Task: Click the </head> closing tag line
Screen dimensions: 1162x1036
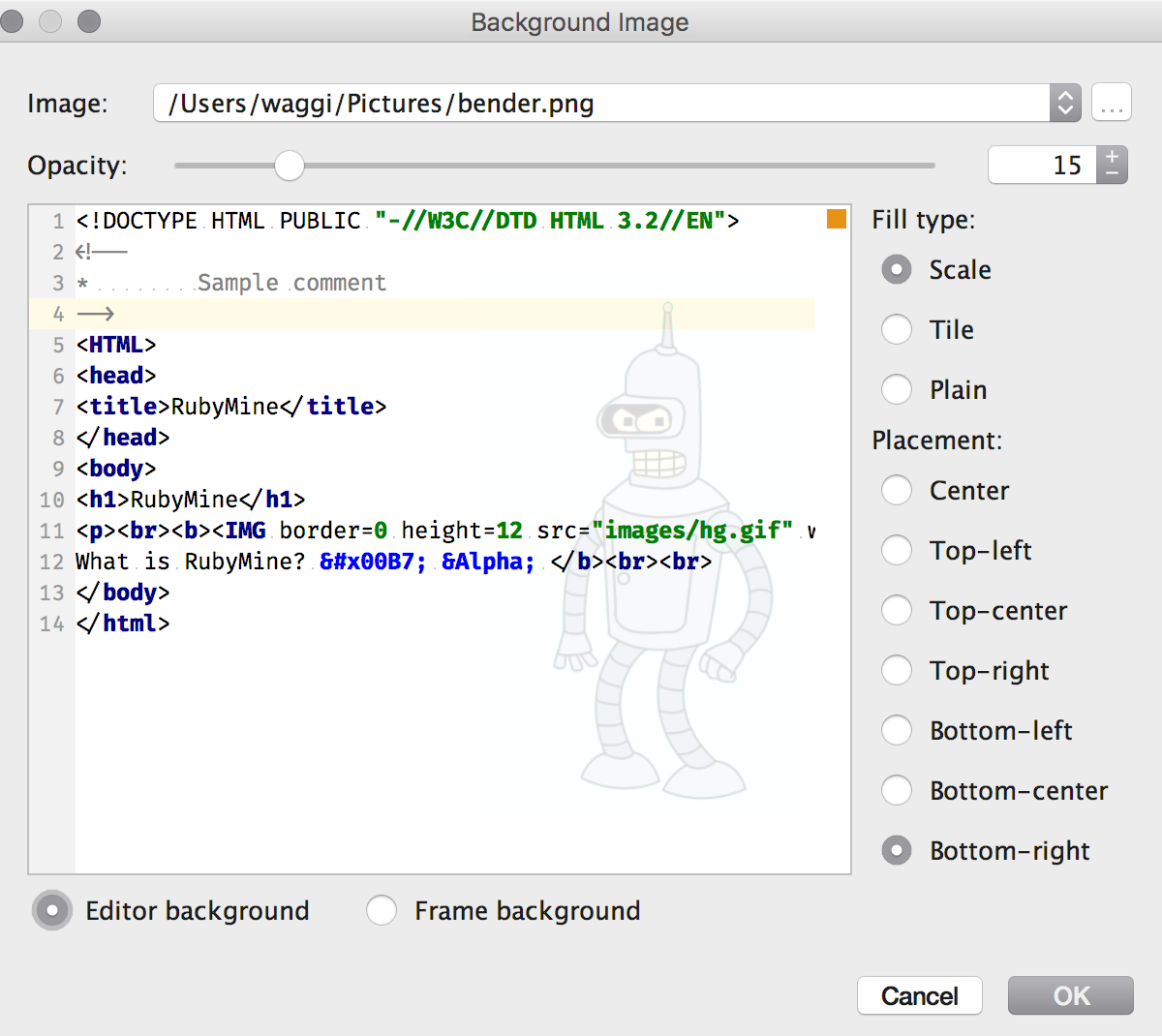Action: click(x=123, y=438)
